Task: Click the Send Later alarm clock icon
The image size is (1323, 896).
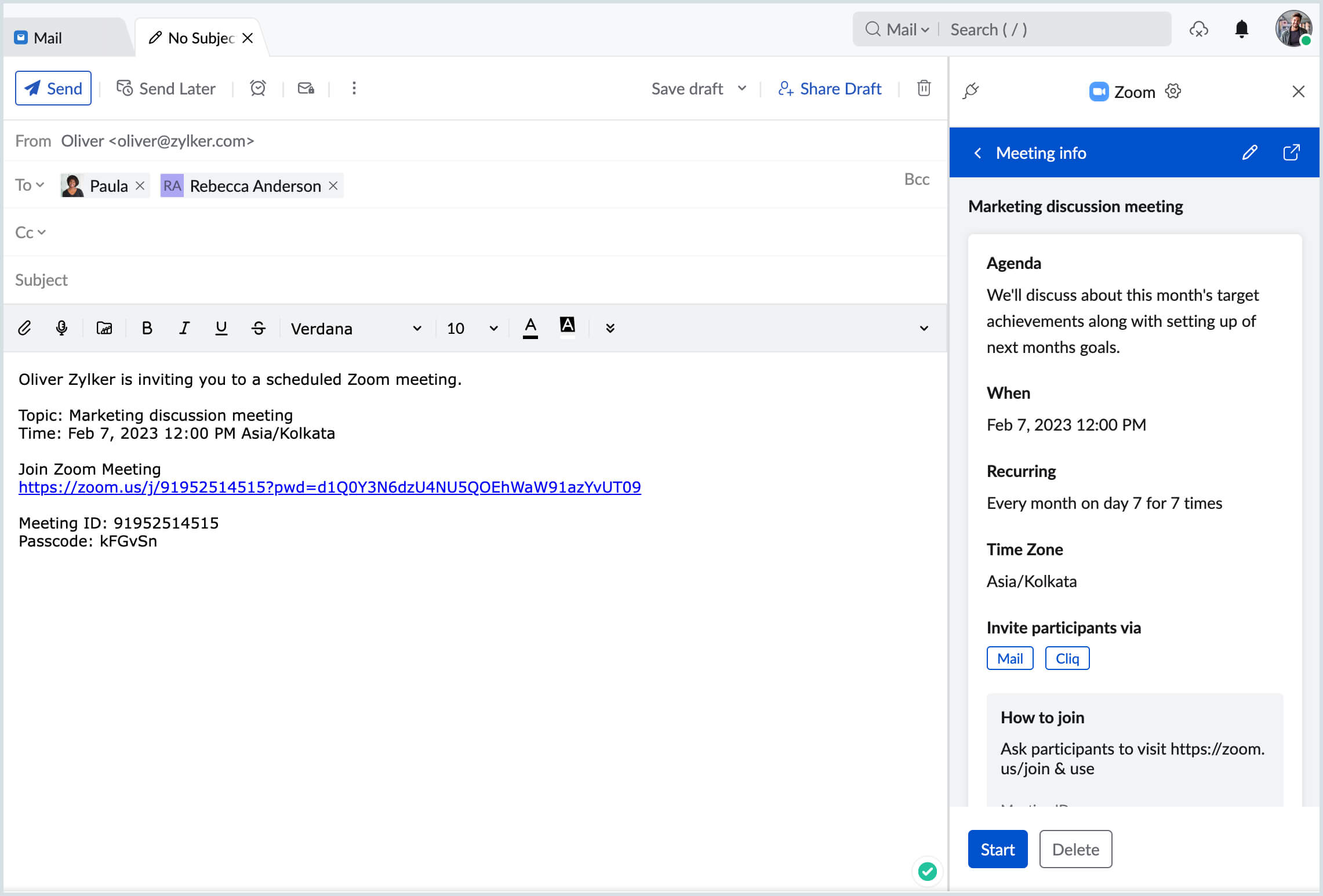Action: click(x=257, y=88)
